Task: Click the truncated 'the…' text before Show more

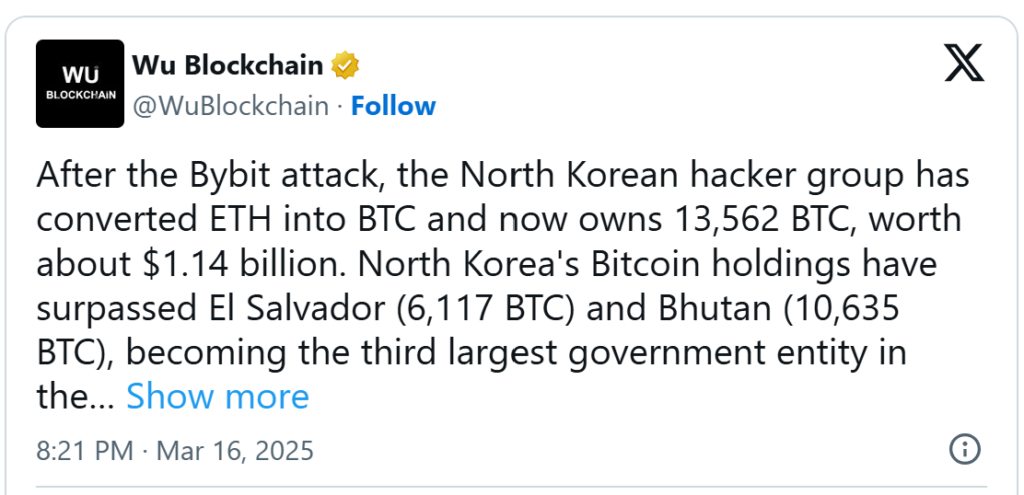Action: (75, 397)
